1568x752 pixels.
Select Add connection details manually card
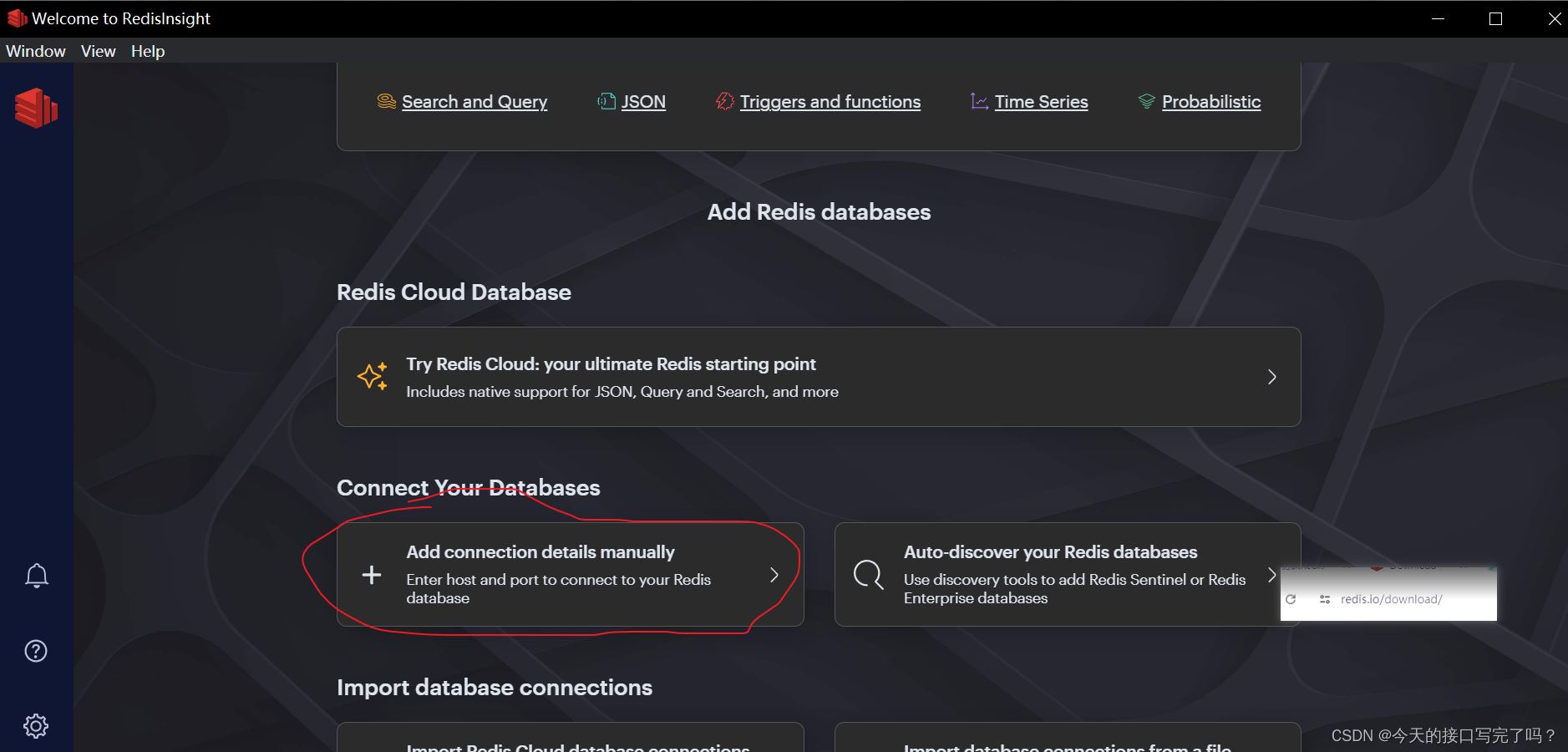click(x=571, y=575)
